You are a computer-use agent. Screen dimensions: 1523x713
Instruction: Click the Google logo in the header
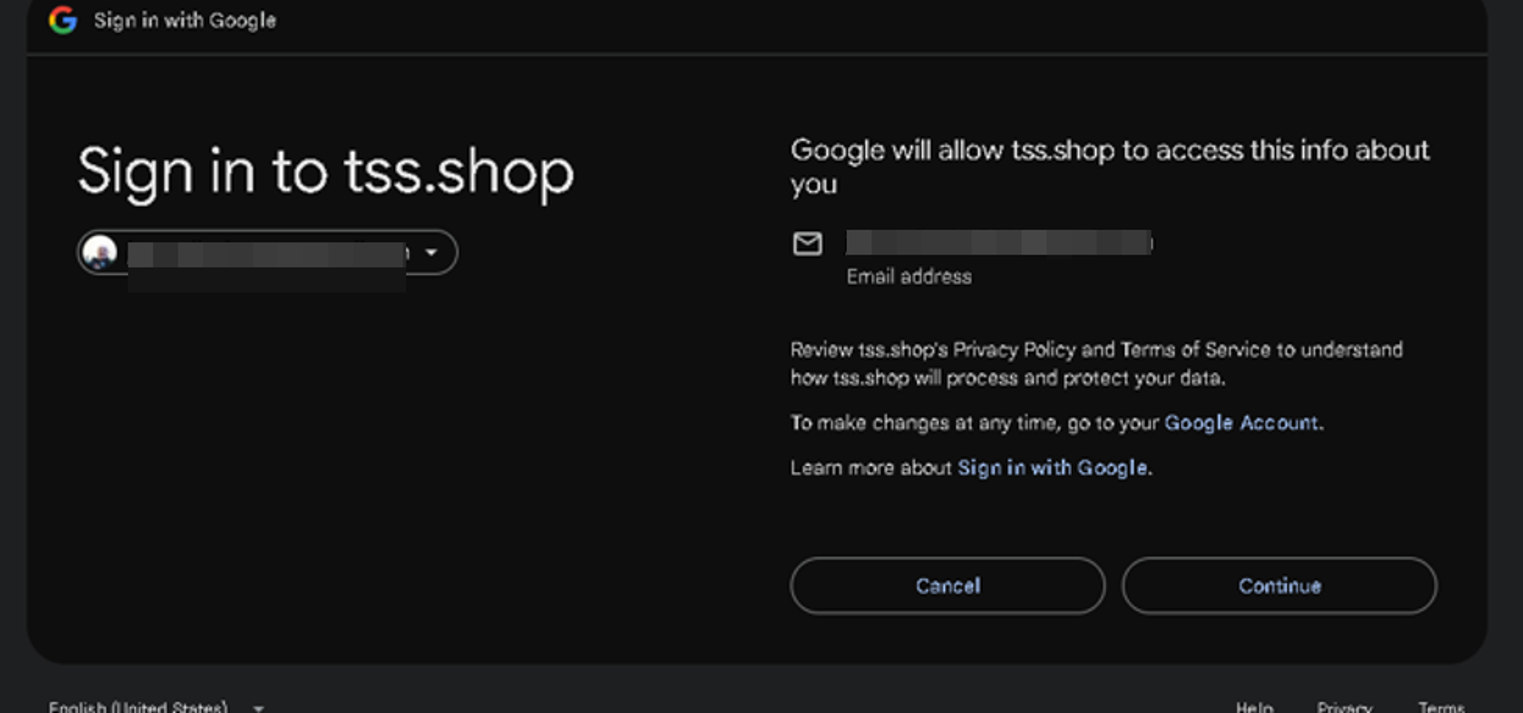pyautogui.click(x=63, y=20)
